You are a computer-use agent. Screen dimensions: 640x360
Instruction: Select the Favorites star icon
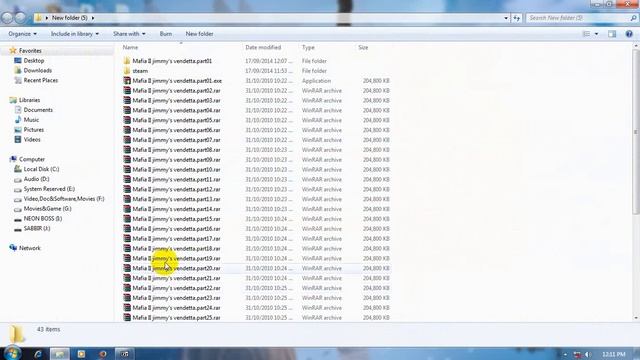[13, 51]
